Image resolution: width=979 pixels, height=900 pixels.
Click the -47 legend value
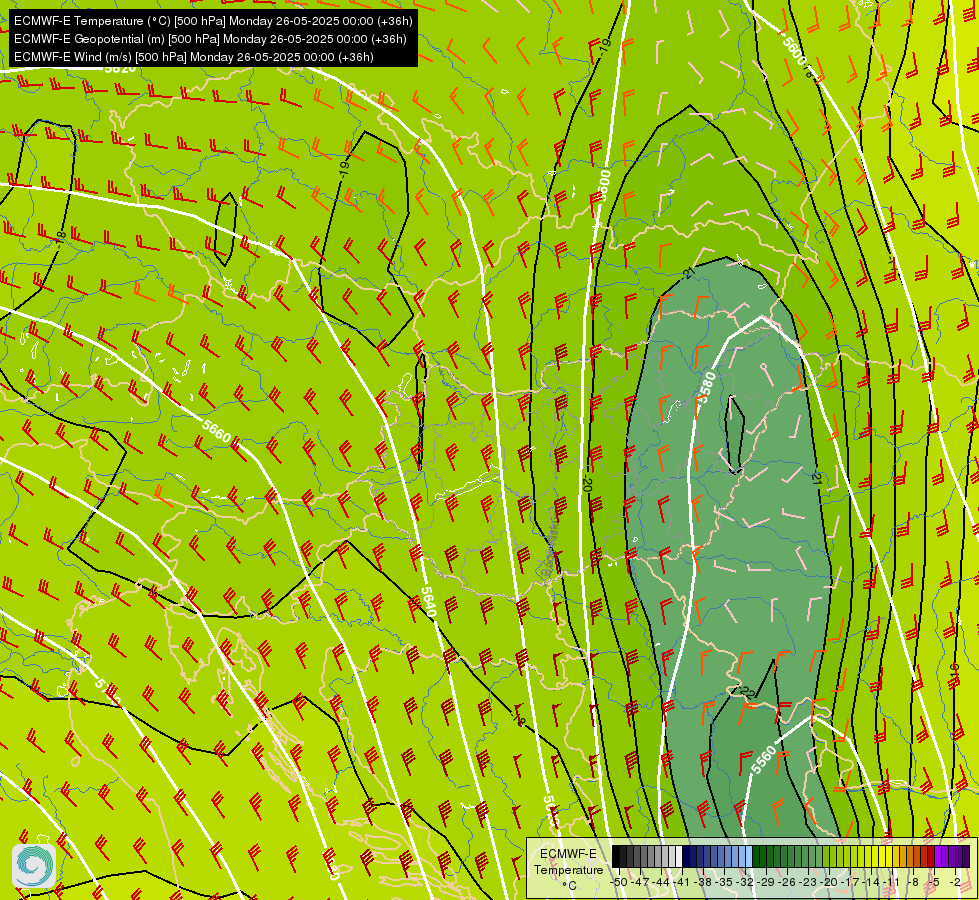640,882
